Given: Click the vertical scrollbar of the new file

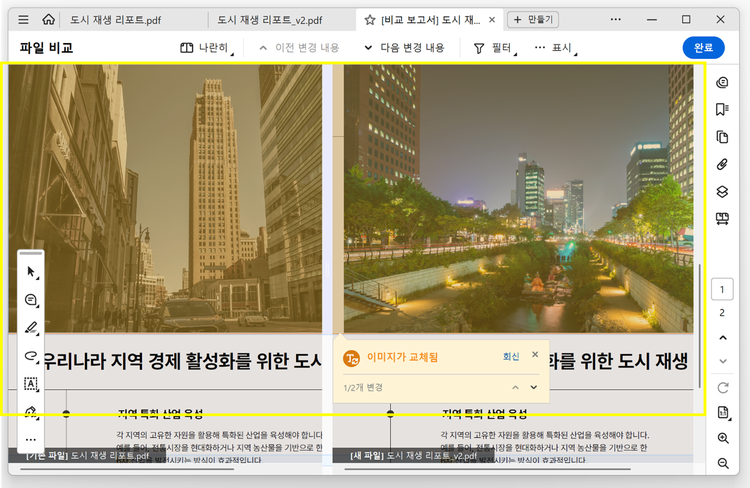Looking at the screenshot, I should (700, 325).
